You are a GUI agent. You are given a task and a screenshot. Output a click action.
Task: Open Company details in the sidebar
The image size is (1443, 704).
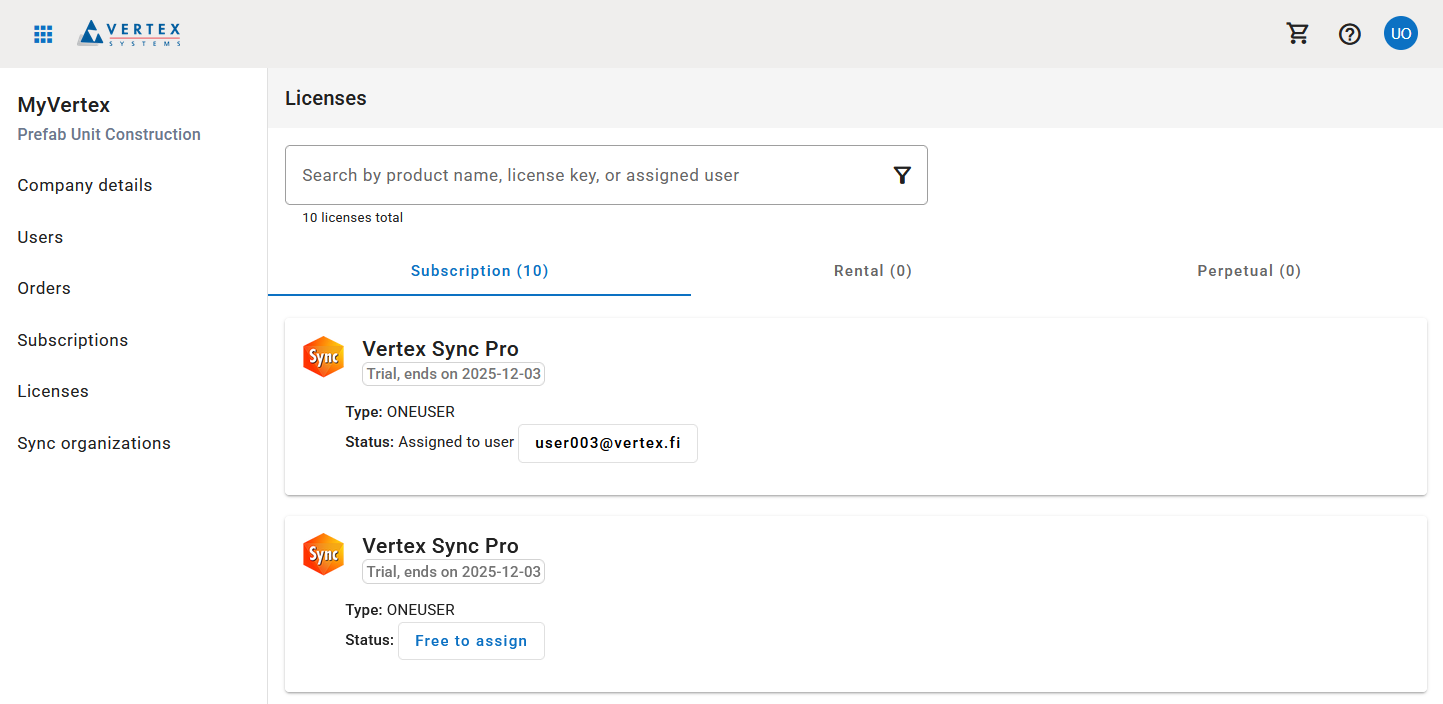click(85, 185)
